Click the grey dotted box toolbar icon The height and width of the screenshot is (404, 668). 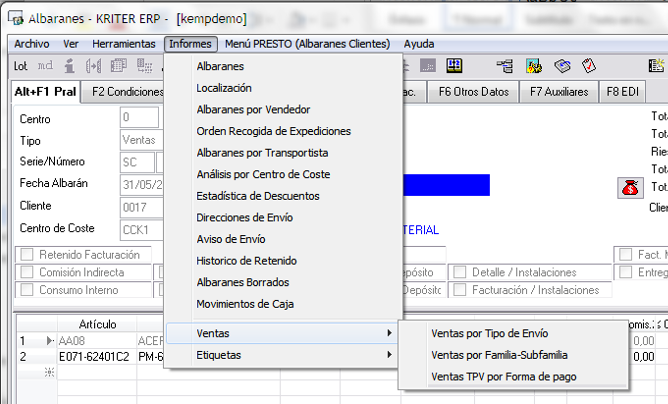428,66
